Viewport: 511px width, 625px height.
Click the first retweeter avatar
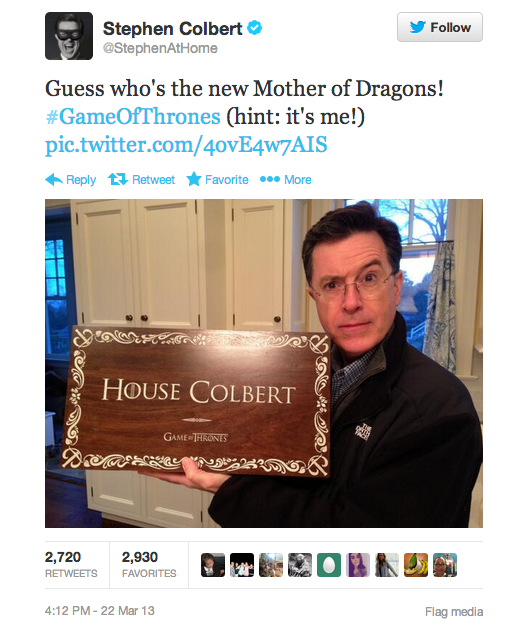tap(213, 565)
